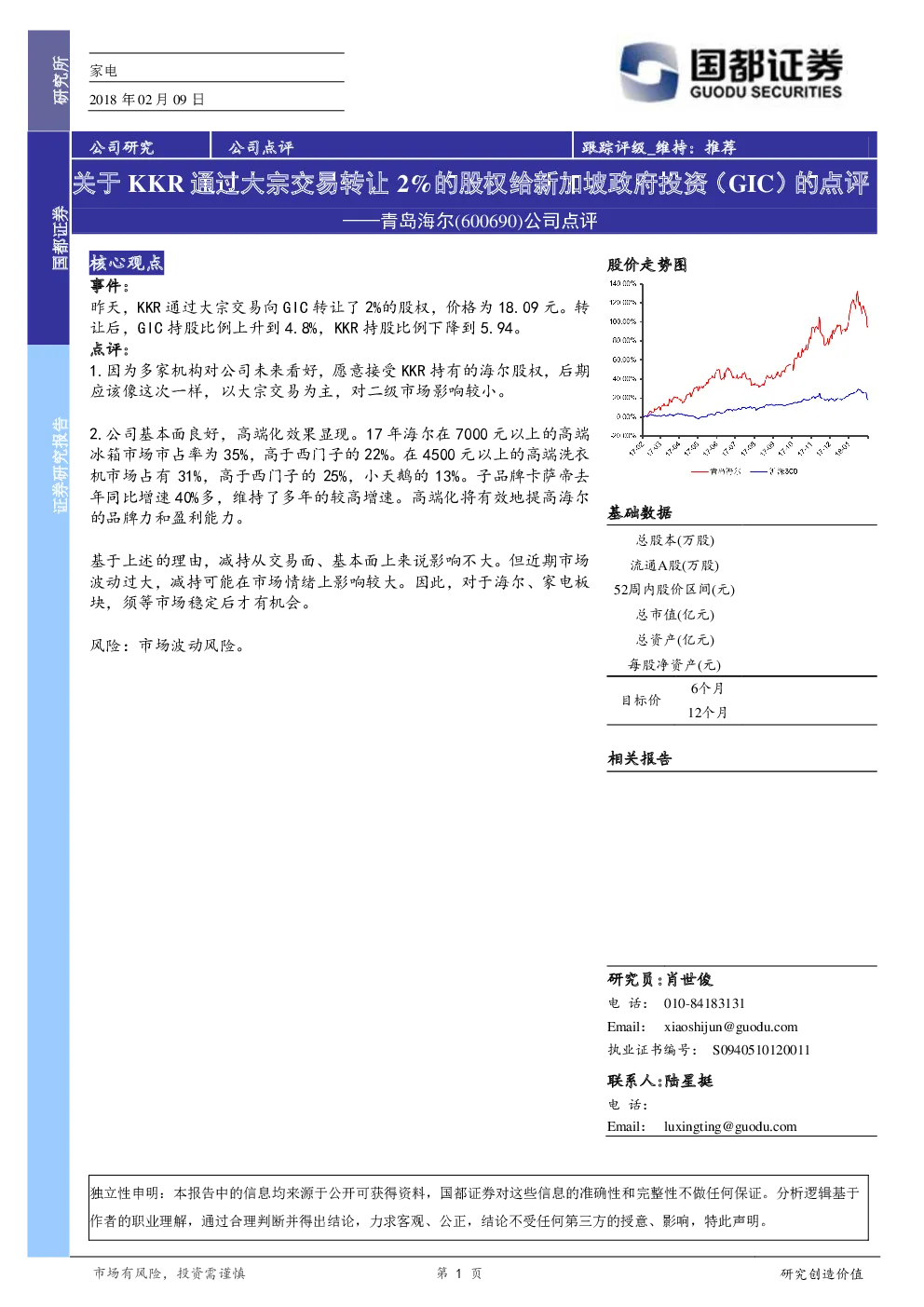Click the phone number 010-84183131
This screenshot has height=1307, width=924.
click(x=704, y=1003)
